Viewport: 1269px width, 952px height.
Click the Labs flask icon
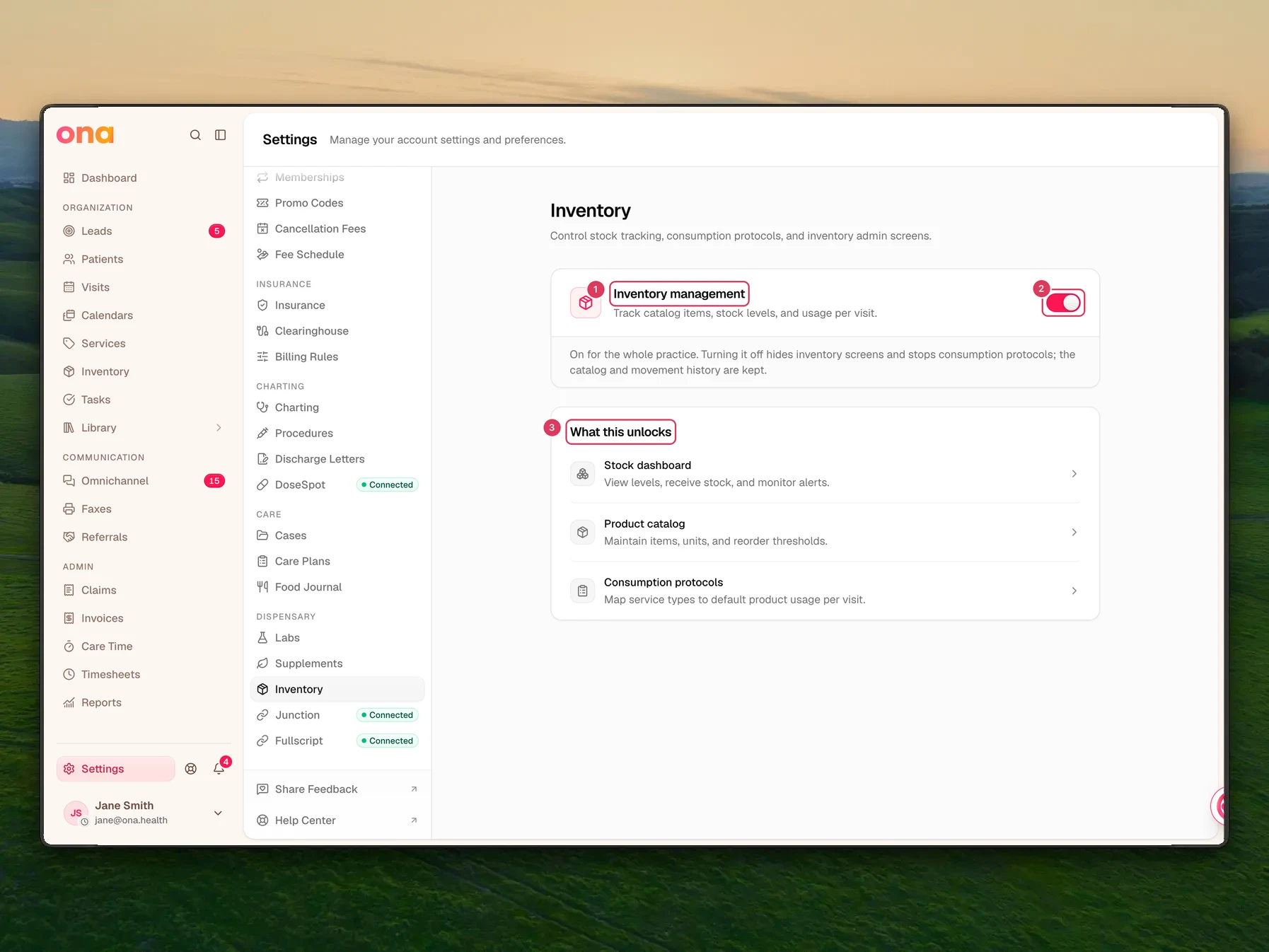coord(262,638)
